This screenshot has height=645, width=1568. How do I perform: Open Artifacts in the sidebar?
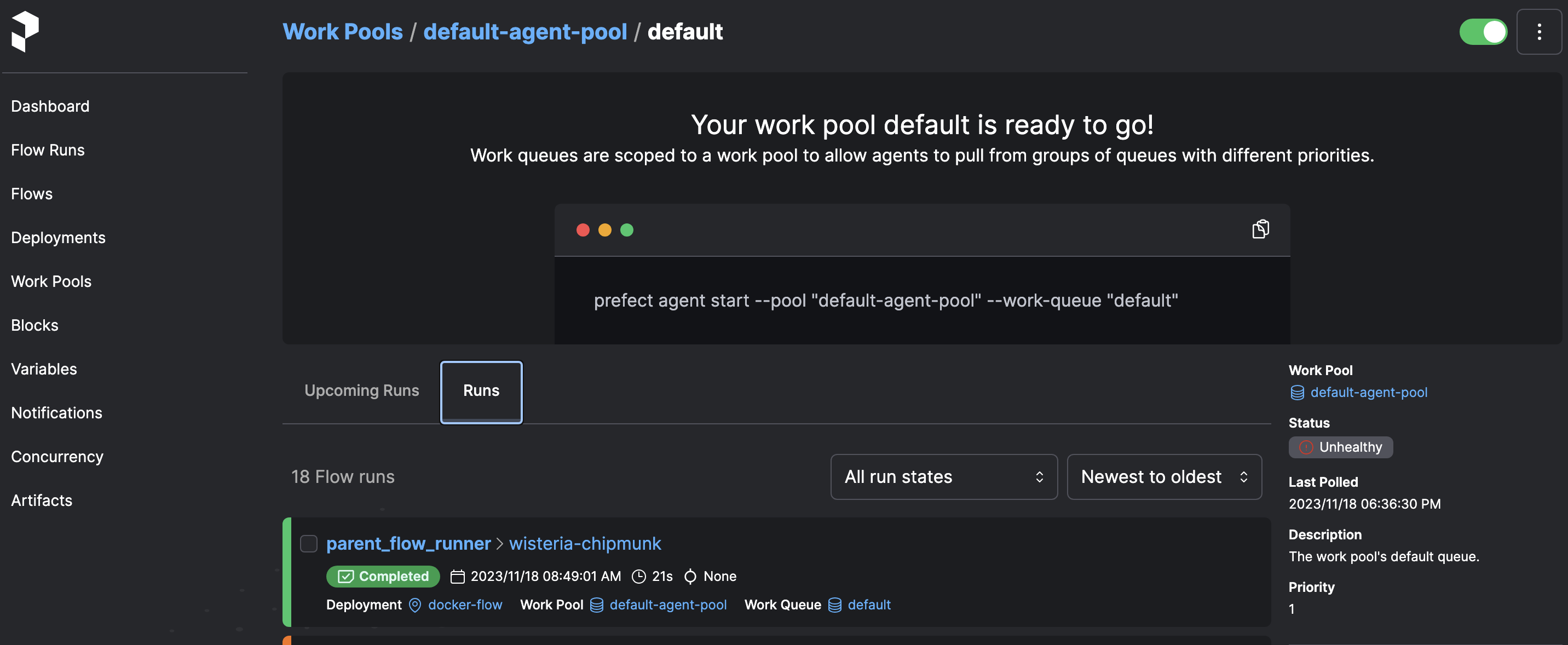pyautogui.click(x=42, y=500)
